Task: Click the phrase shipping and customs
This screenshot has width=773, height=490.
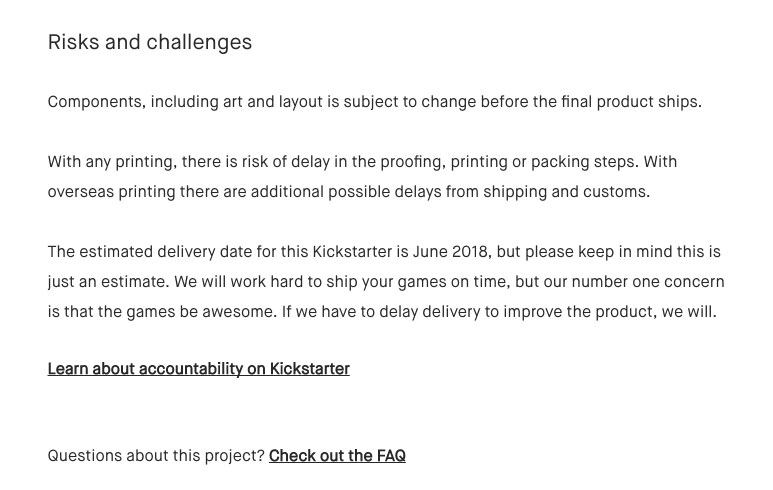Action: [x=566, y=192]
